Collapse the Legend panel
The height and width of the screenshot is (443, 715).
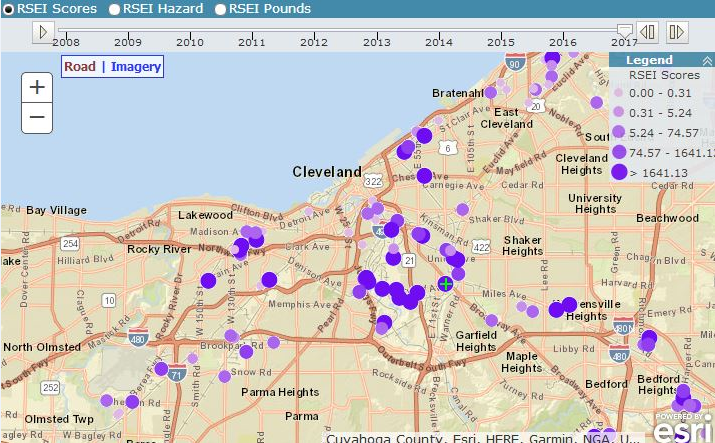(707, 61)
